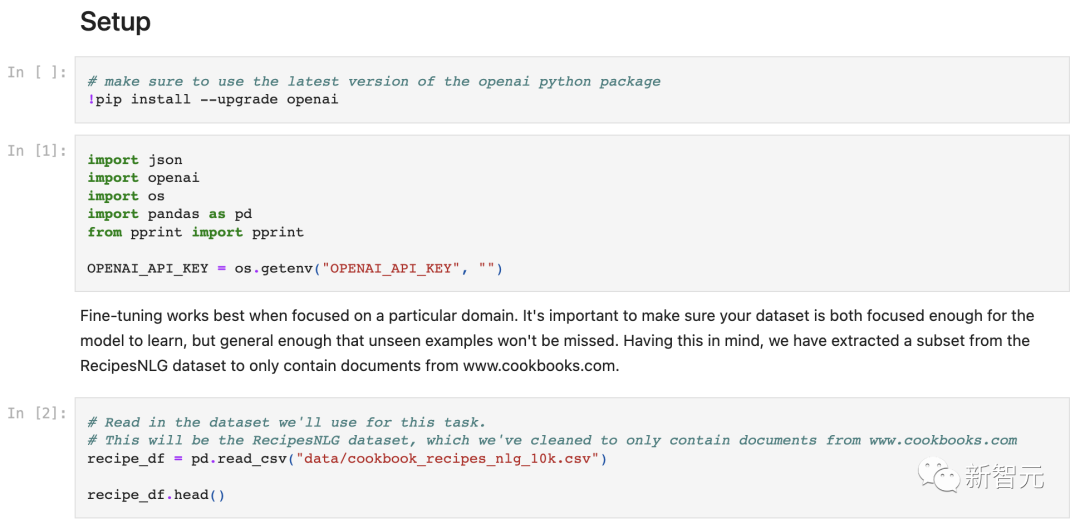Click the recipe_df.head() code line
This screenshot has height=524, width=1080.
(x=156, y=495)
